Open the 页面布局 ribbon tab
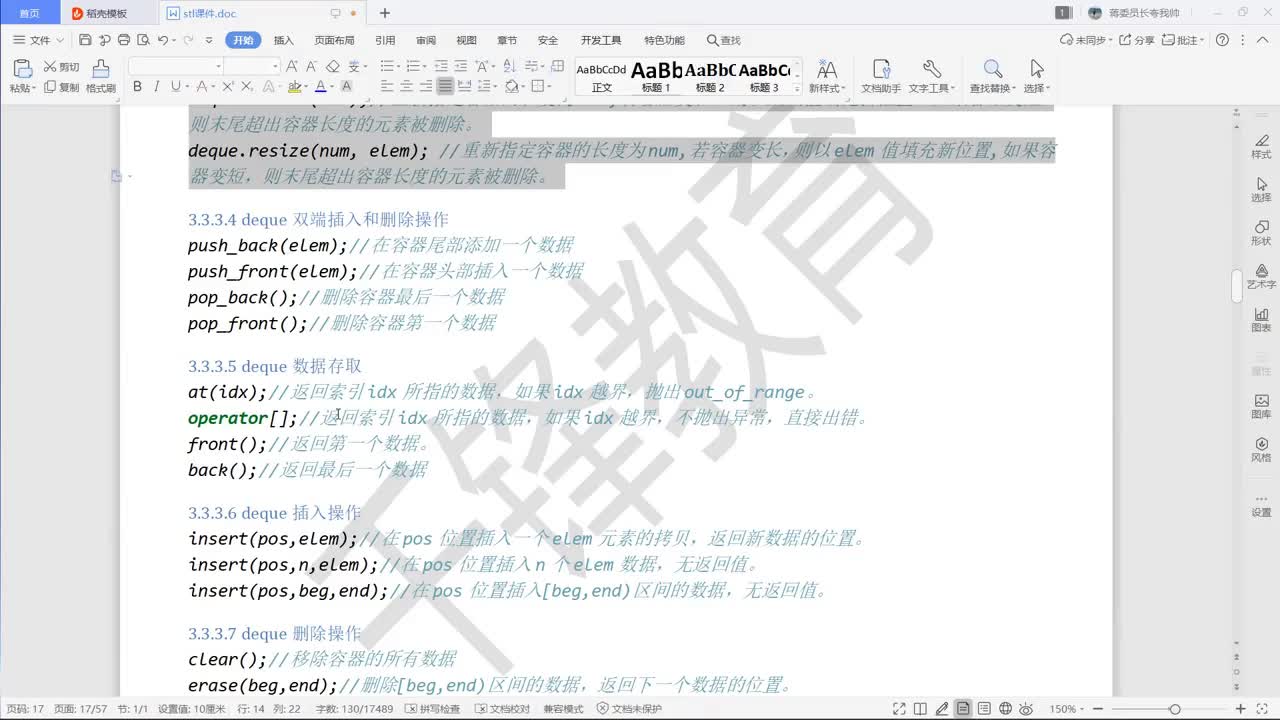Screen dimensions: 1280x720 (334, 40)
